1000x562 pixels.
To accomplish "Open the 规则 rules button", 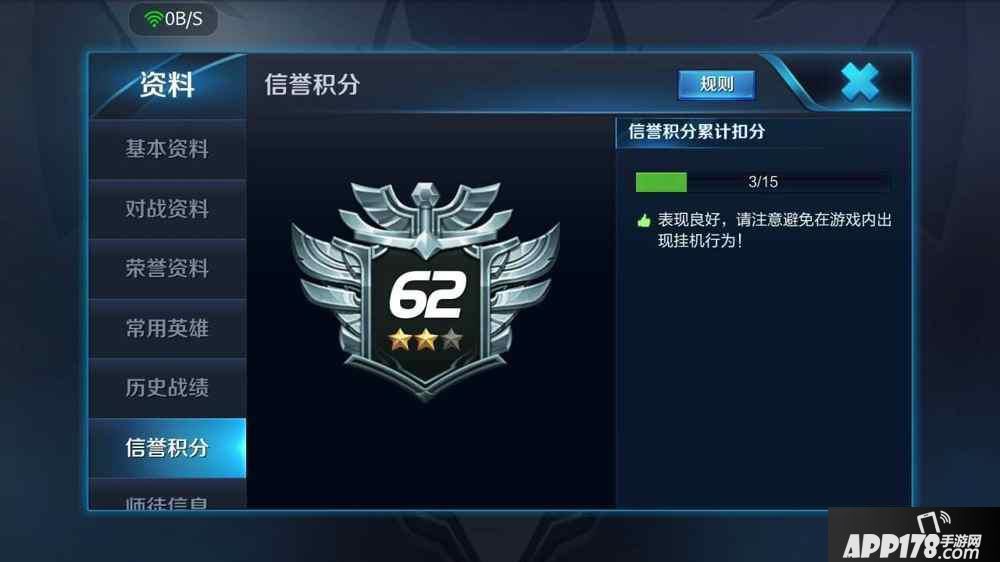I will pyautogui.click(x=716, y=84).
